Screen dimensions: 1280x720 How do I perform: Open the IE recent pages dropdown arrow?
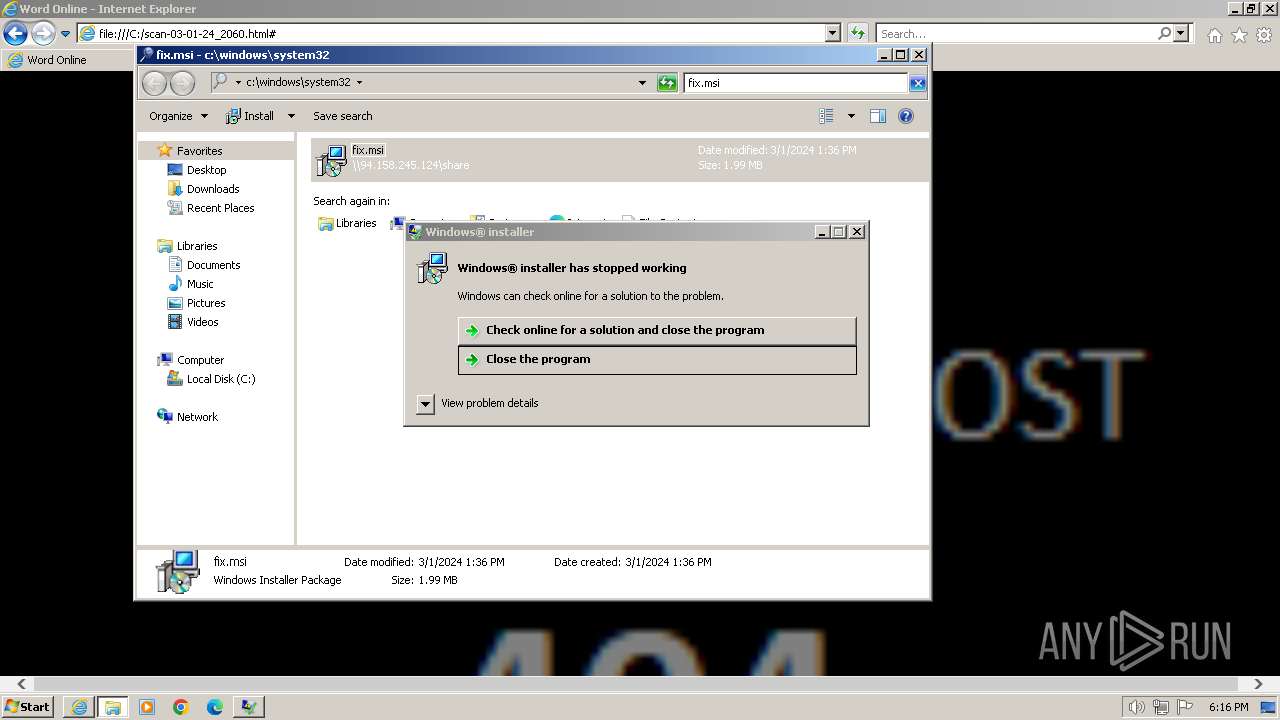click(x=65, y=33)
